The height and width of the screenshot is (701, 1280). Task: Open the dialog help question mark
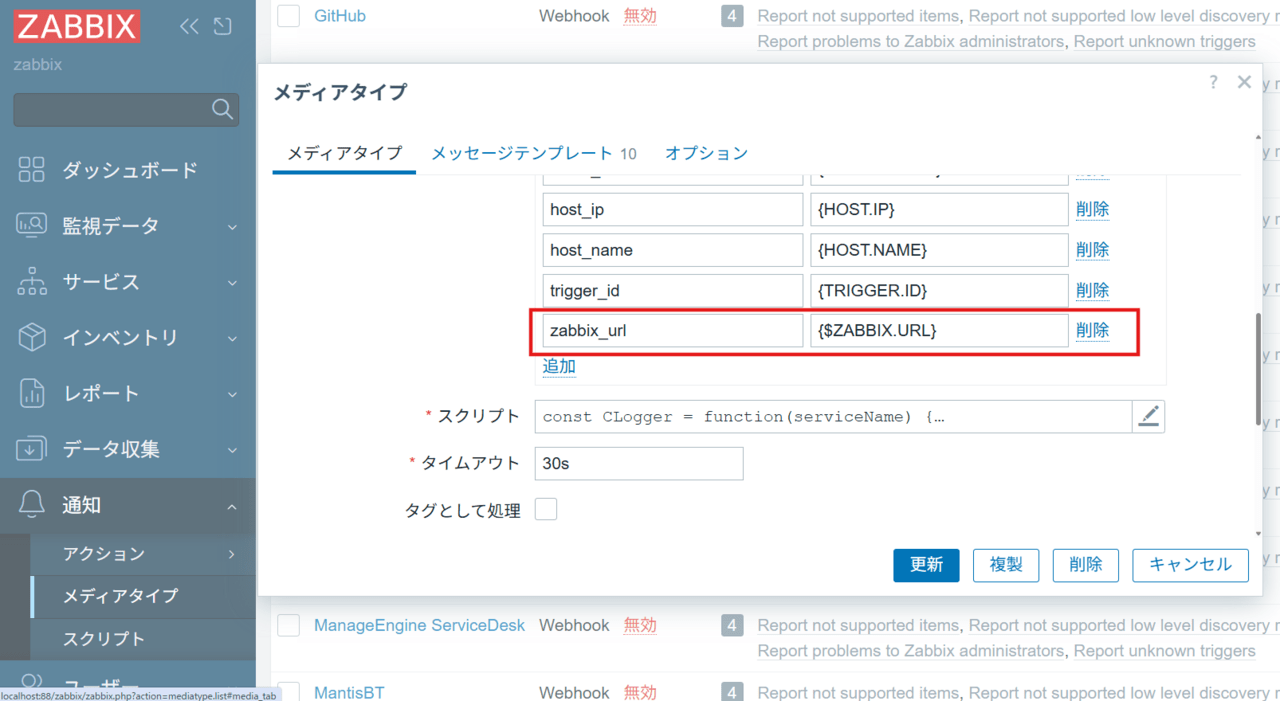click(1213, 83)
